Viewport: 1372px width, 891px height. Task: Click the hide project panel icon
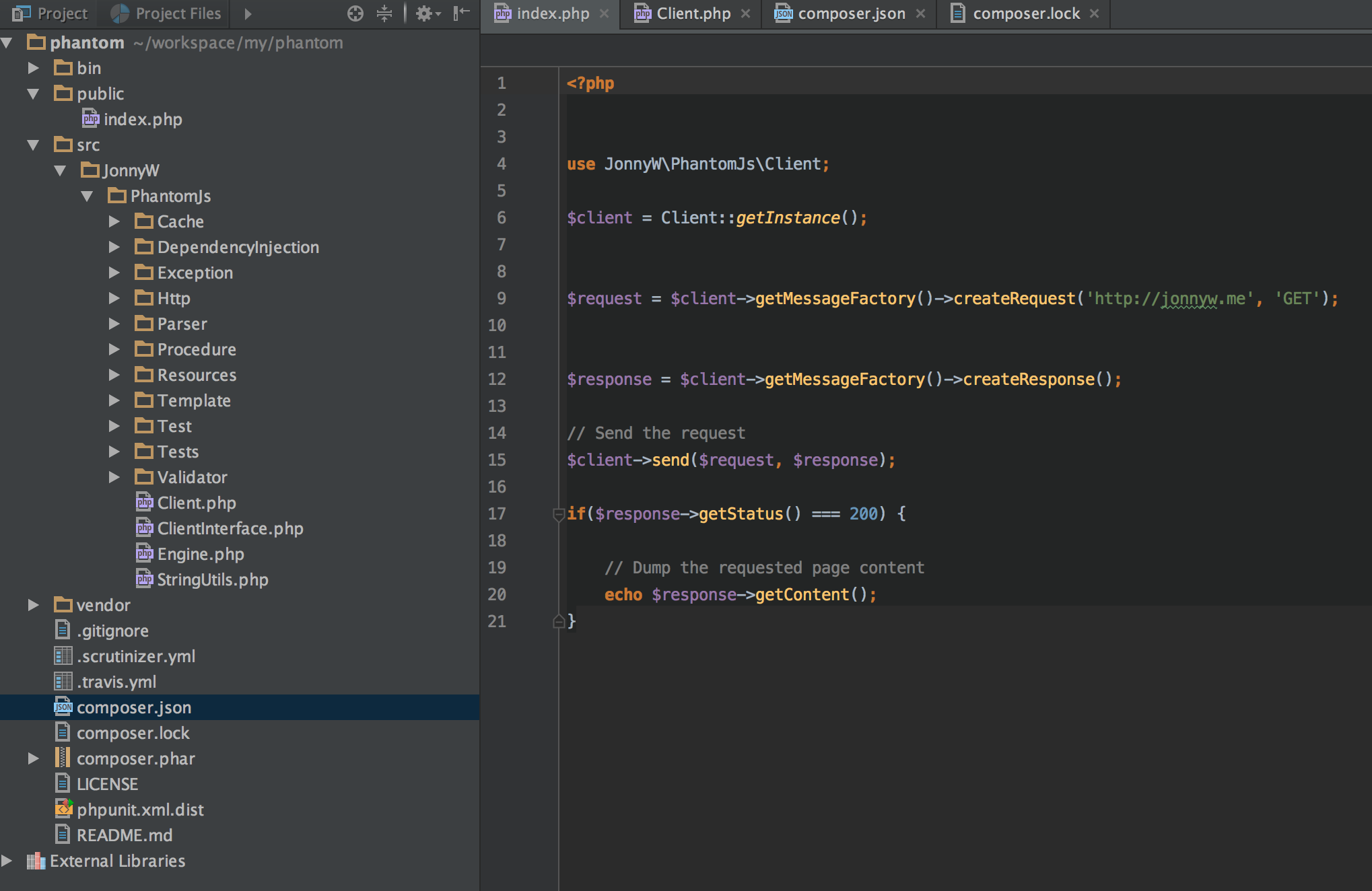pyautogui.click(x=461, y=13)
